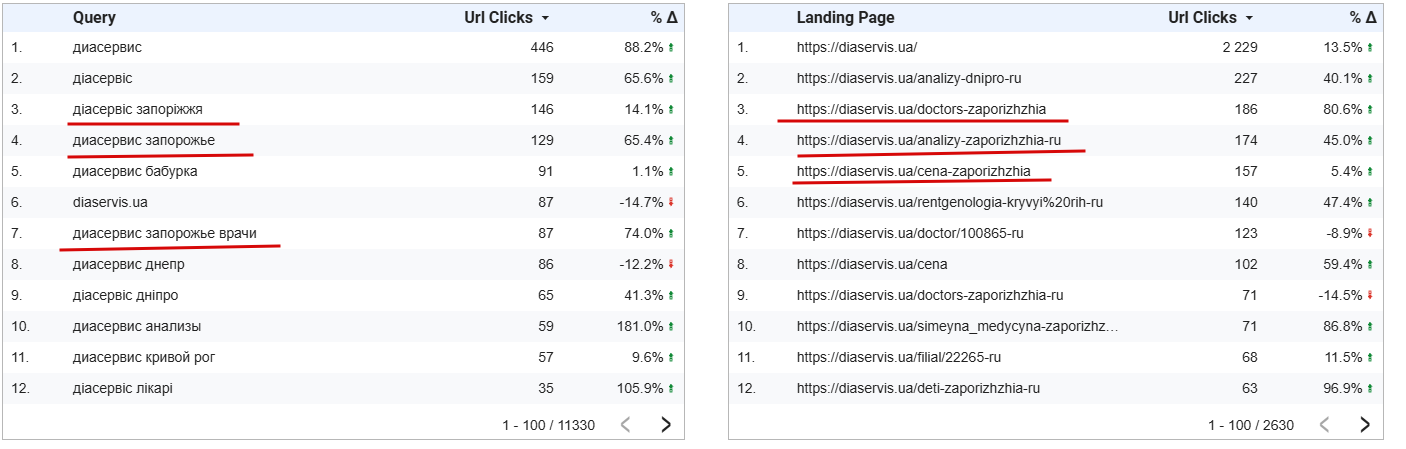The width and height of the screenshot is (1406, 449).
Task: Click the Landing Page column header
Action: (845, 17)
